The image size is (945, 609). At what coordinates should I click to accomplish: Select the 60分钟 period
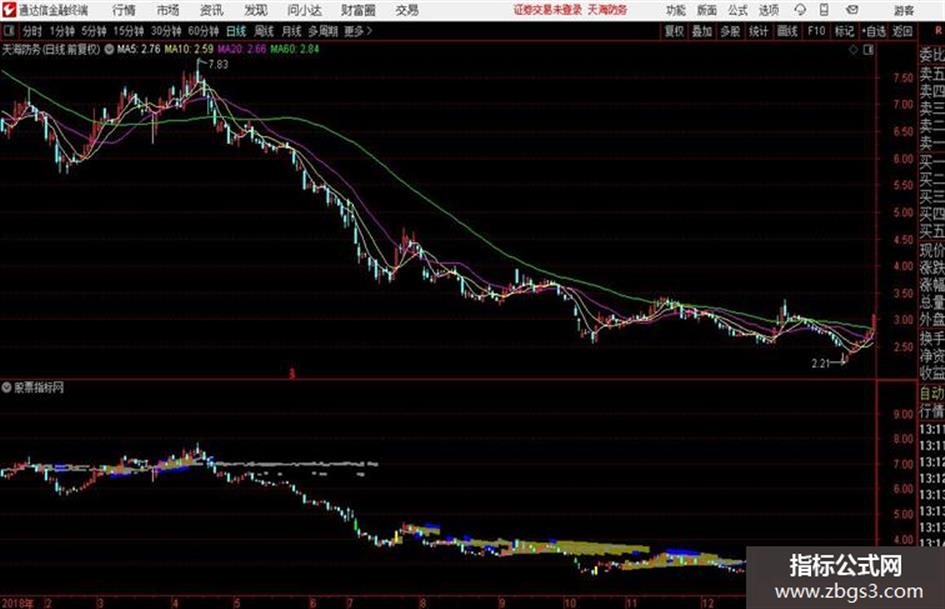click(203, 31)
